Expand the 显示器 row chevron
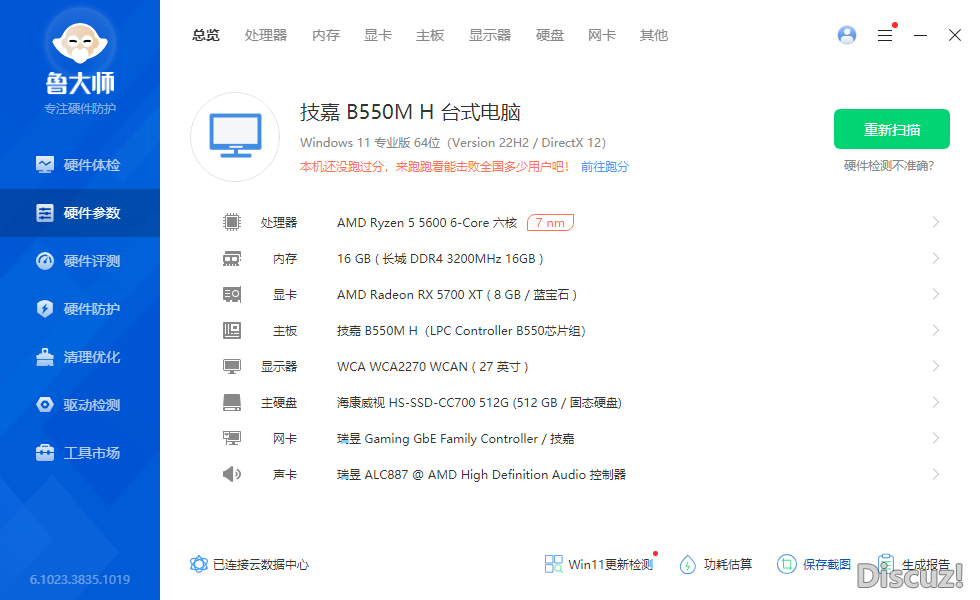980x600 pixels. [936, 366]
